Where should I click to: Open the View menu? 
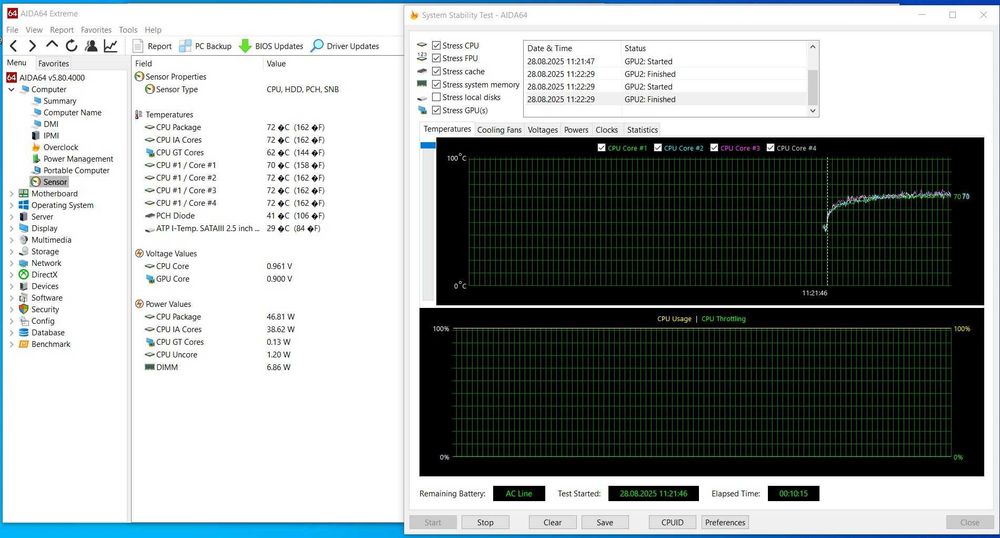(x=34, y=29)
